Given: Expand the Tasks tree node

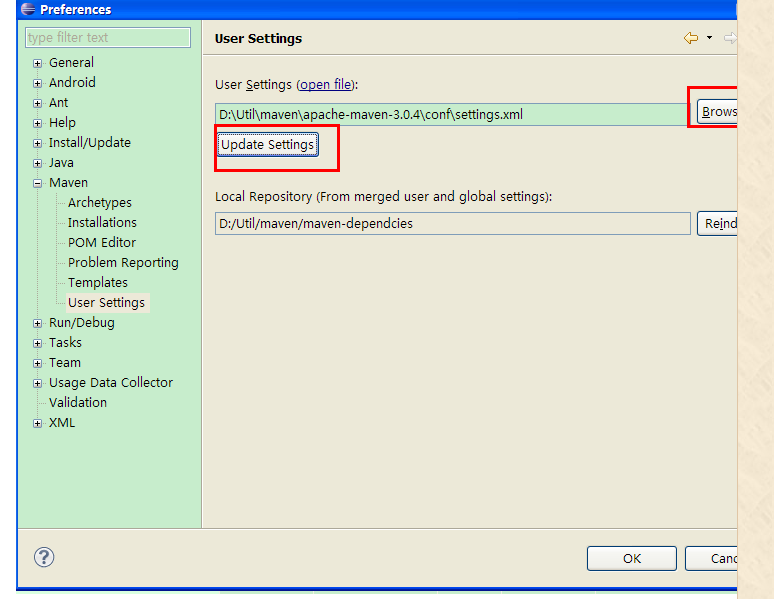Looking at the screenshot, I should tap(38, 343).
